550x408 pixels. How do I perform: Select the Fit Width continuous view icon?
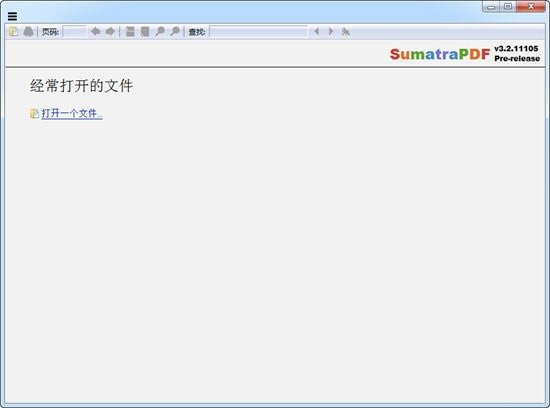click(130, 32)
